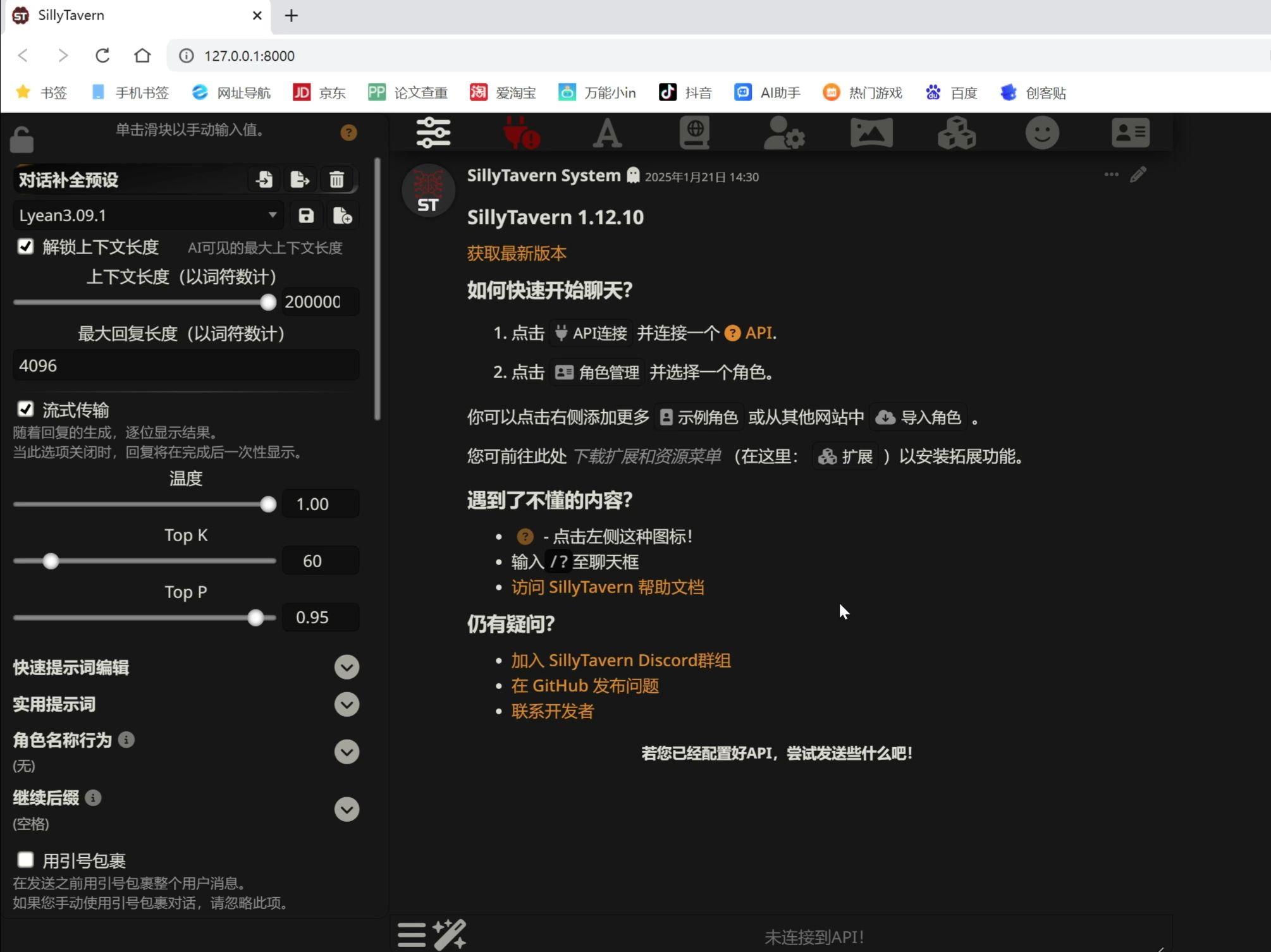Click the save preset disk icon
The width and height of the screenshot is (1271, 952).
pyautogui.click(x=306, y=216)
